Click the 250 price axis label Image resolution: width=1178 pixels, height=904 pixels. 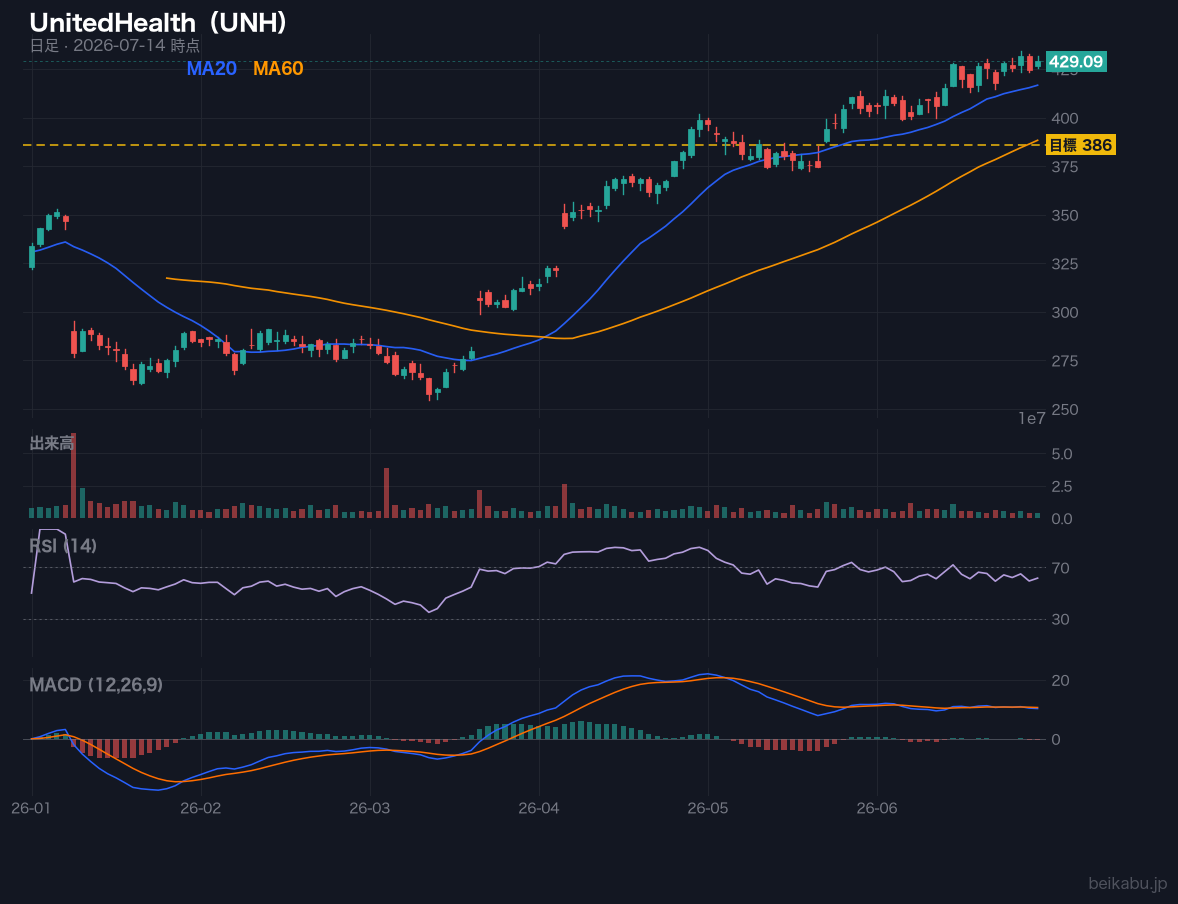[x=1065, y=410]
